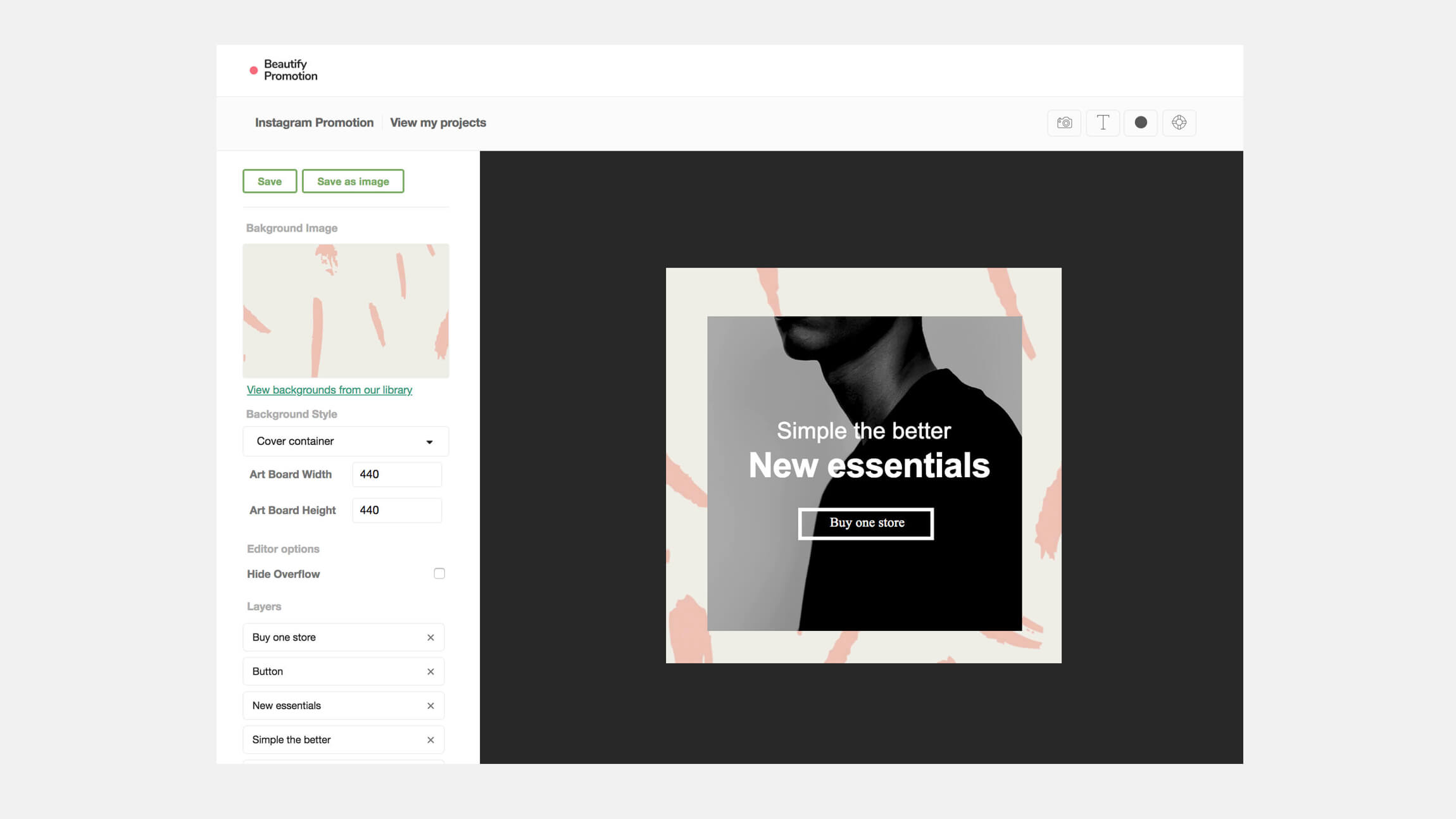The image size is (1456, 819).
Task: Select 'Simple the better' text on canvas
Action: [x=863, y=431]
